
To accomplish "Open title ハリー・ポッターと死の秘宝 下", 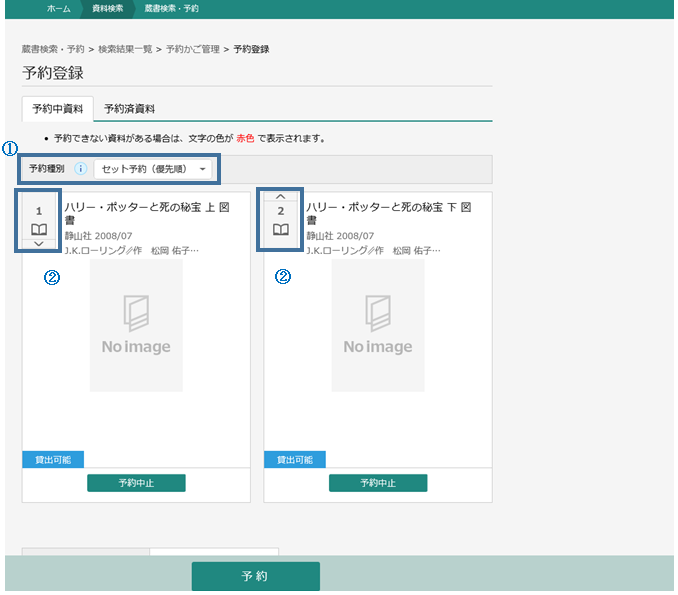I will pos(389,214).
